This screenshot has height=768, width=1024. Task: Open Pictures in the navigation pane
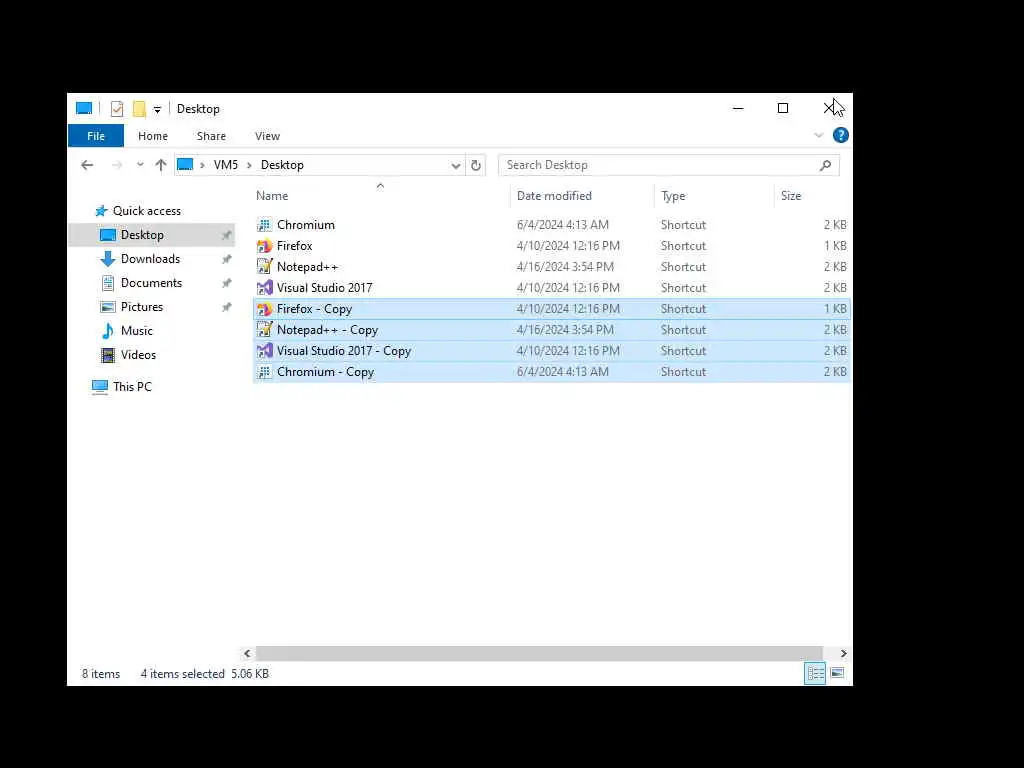coord(142,307)
